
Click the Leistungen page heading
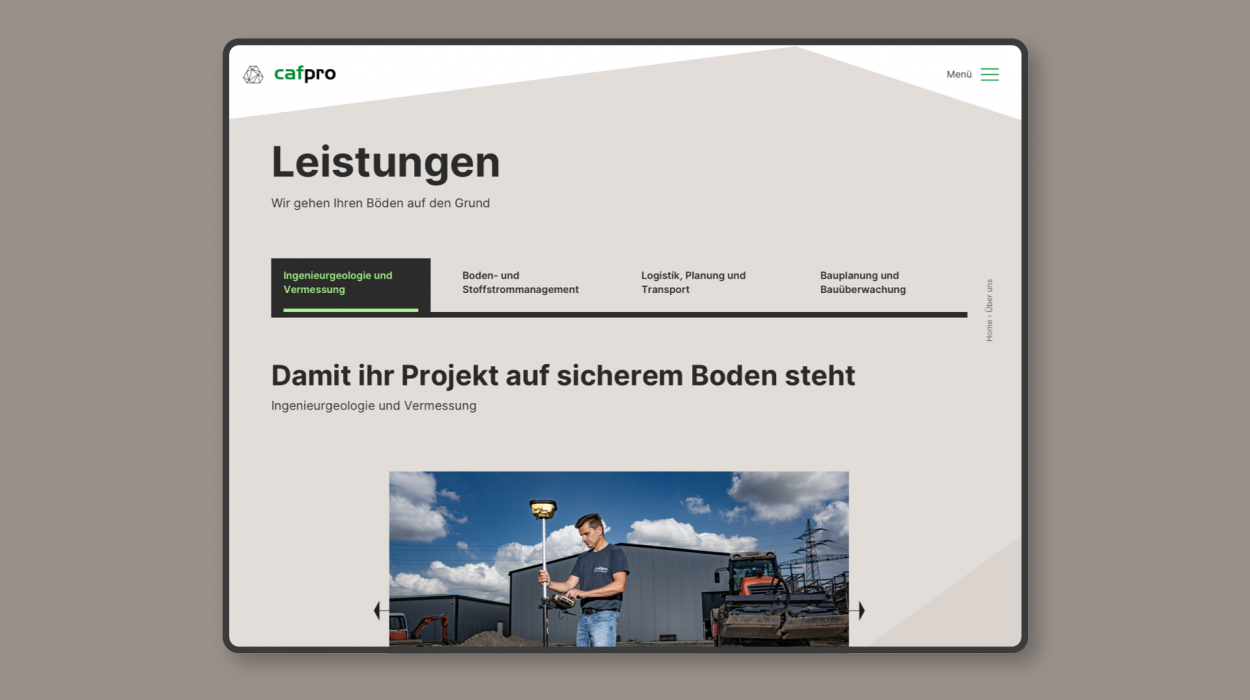point(386,162)
